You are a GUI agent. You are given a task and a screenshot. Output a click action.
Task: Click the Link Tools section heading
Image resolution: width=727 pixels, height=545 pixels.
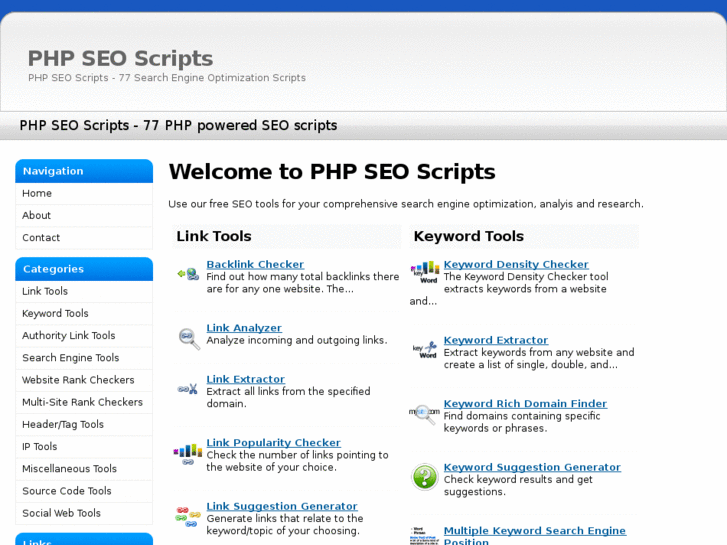pyautogui.click(x=214, y=236)
